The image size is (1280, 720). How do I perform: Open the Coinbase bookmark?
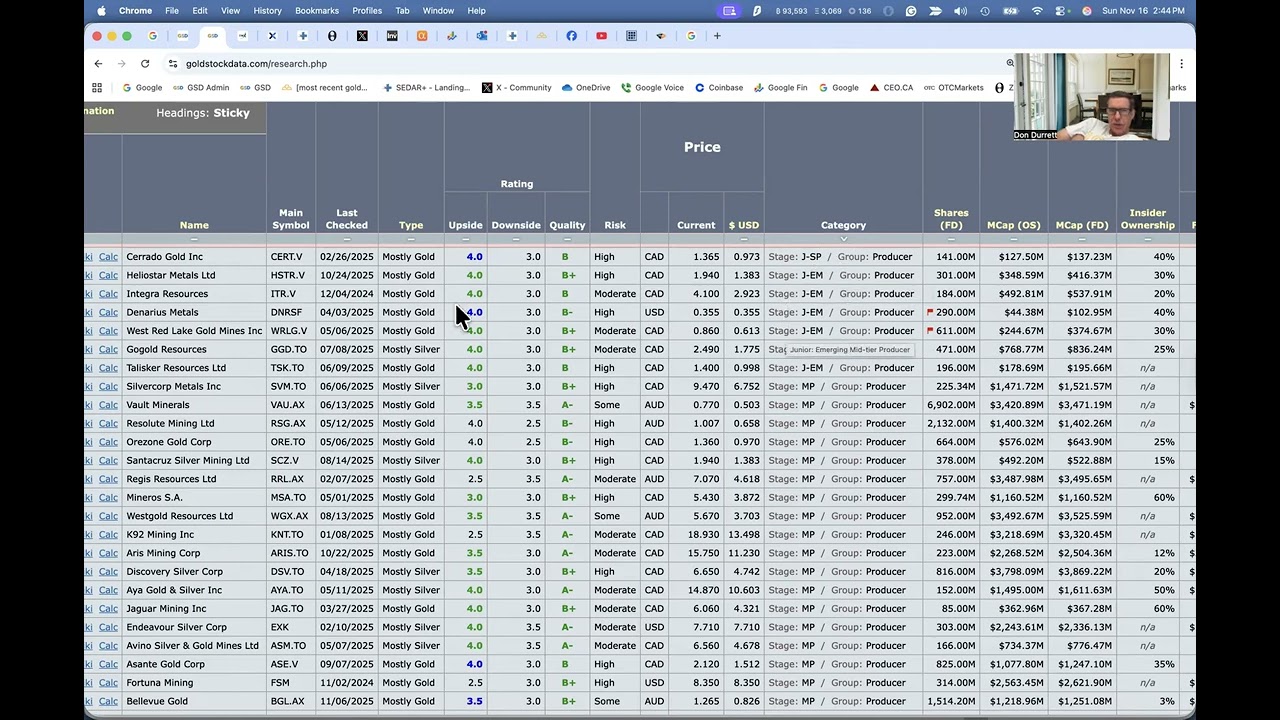[719, 88]
